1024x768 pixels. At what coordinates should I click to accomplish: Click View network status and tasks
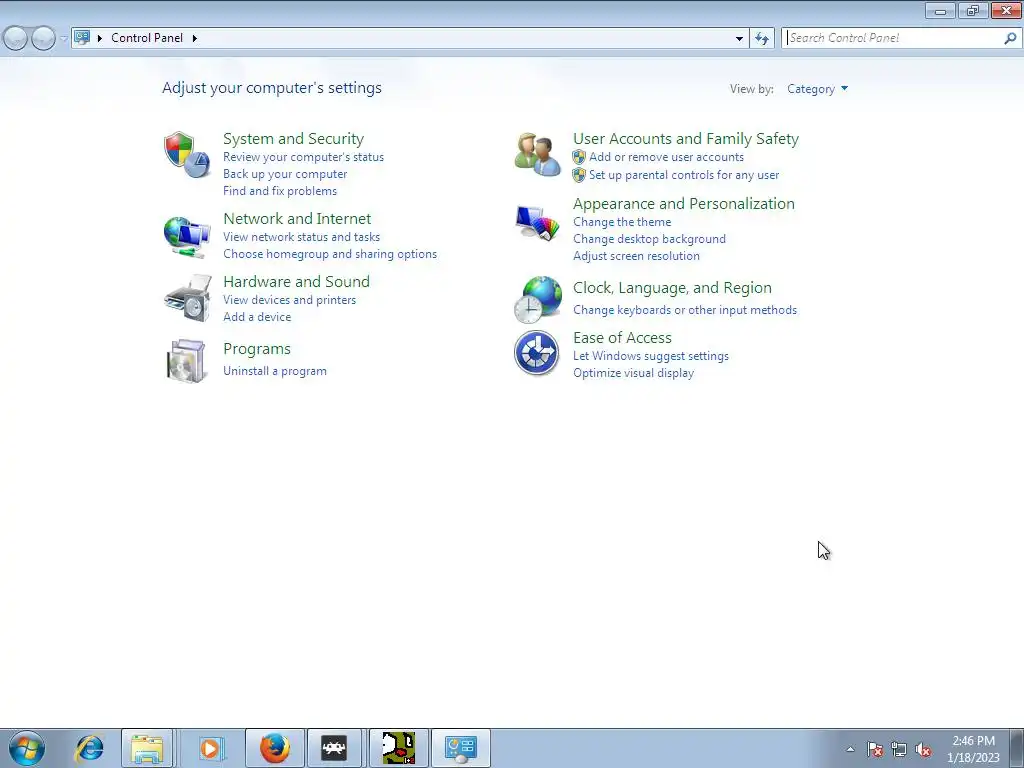pyautogui.click(x=301, y=236)
